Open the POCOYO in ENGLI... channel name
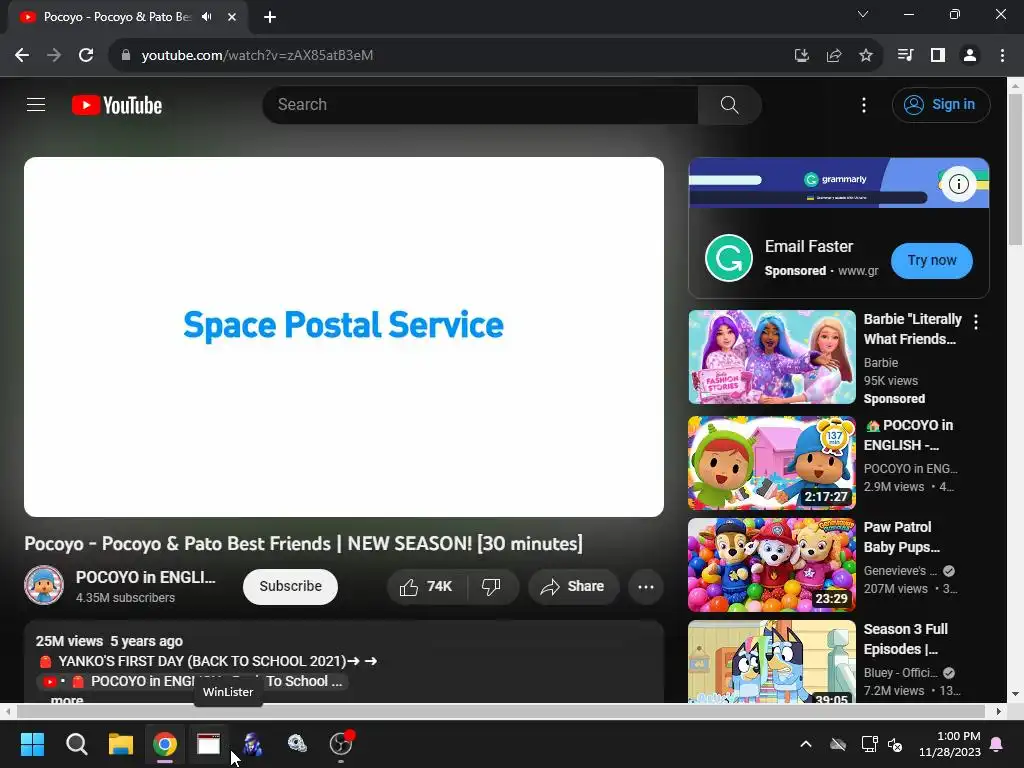Image resolution: width=1024 pixels, height=768 pixels. pos(146,577)
